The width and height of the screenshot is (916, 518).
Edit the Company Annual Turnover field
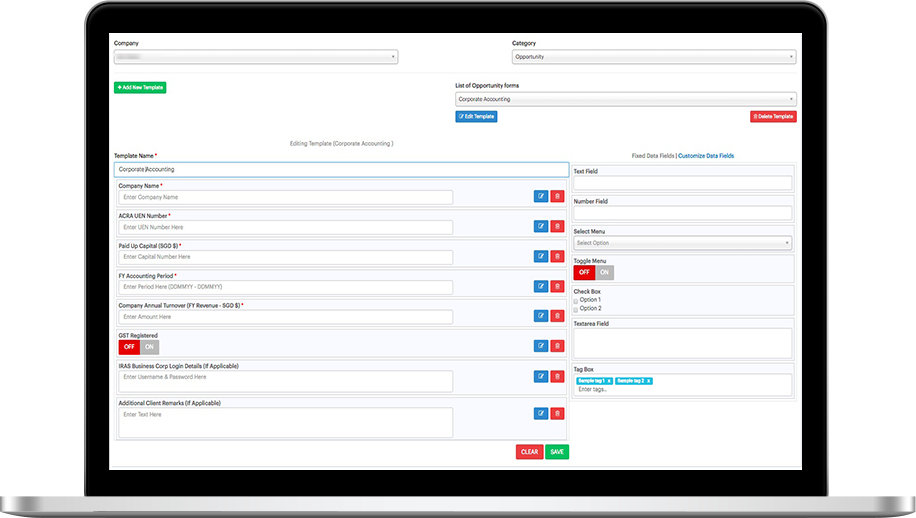[x=540, y=316]
